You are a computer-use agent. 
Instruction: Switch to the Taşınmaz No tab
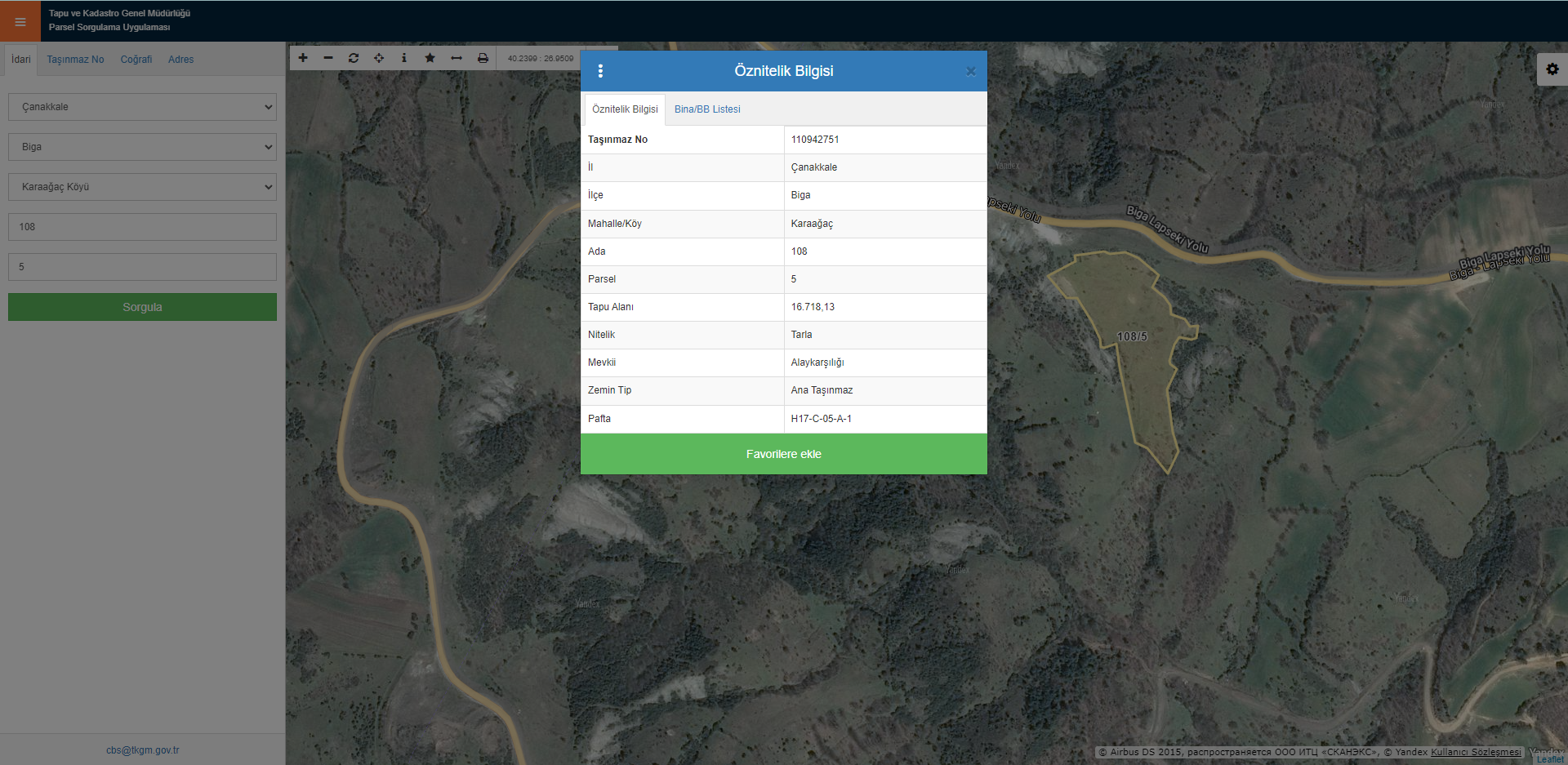pos(75,60)
